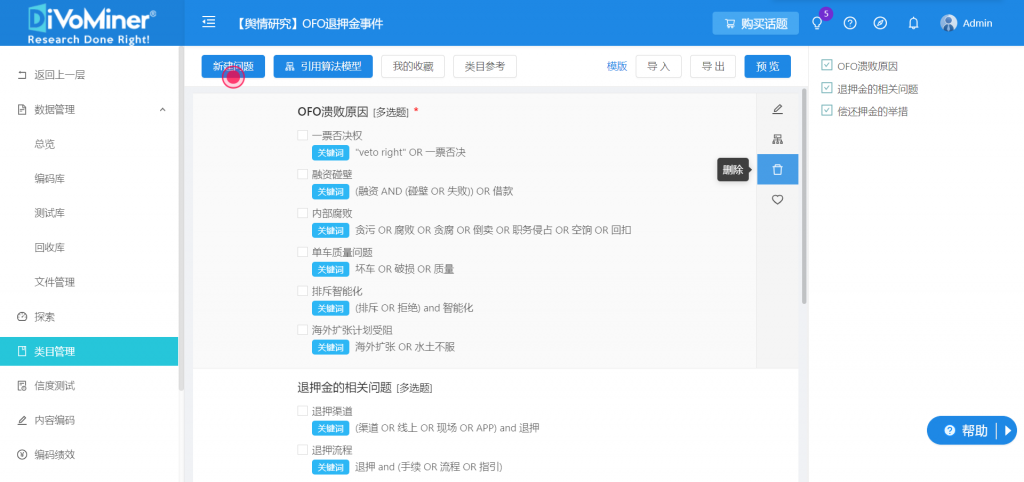Click the purple badge number 5

pos(826,13)
